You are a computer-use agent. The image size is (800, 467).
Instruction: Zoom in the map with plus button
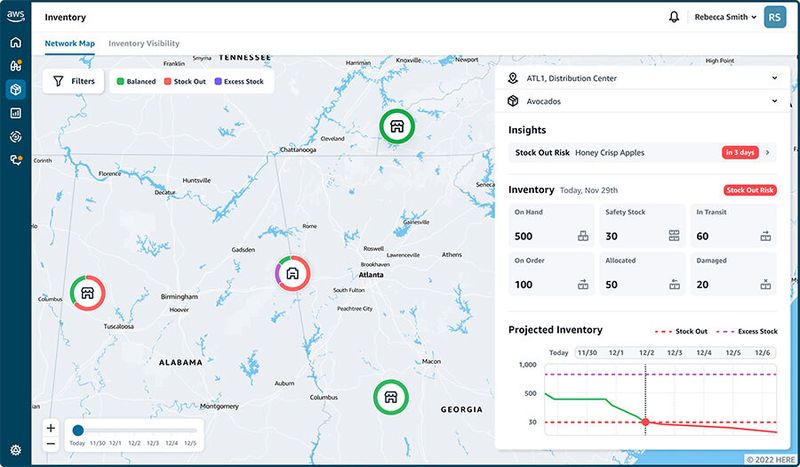tap(51, 428)
